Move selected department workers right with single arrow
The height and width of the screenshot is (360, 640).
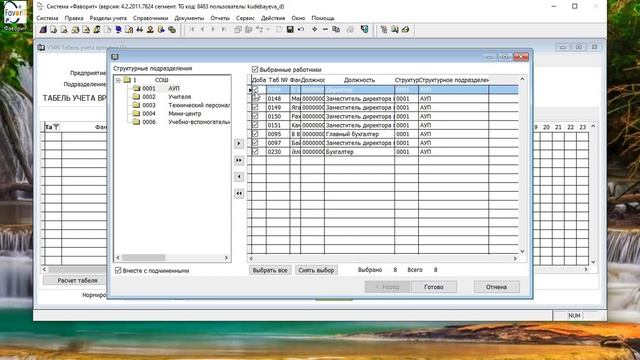[x=239, y=144]
